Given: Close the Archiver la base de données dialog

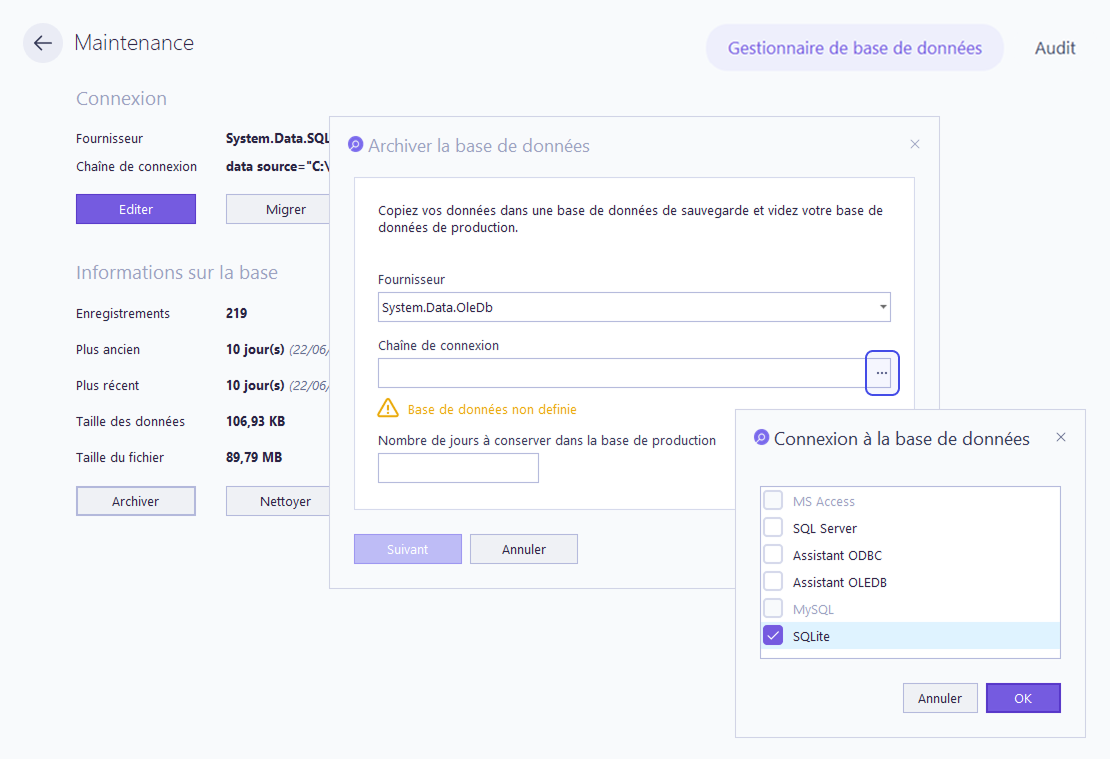Looking at the screenshot, I should coord(915,144).
